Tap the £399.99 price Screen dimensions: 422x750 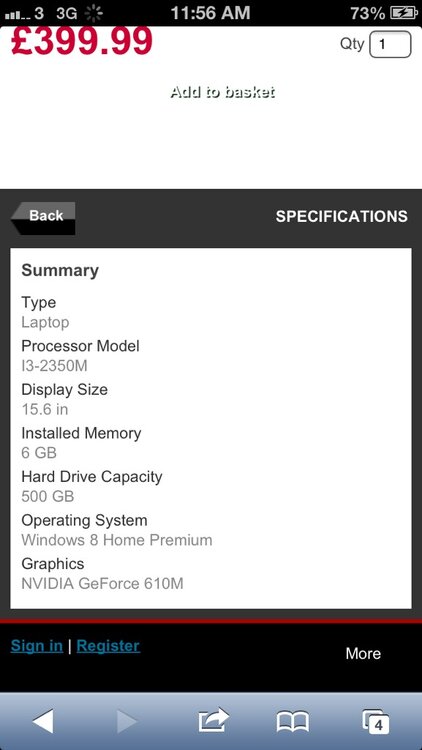81,41
